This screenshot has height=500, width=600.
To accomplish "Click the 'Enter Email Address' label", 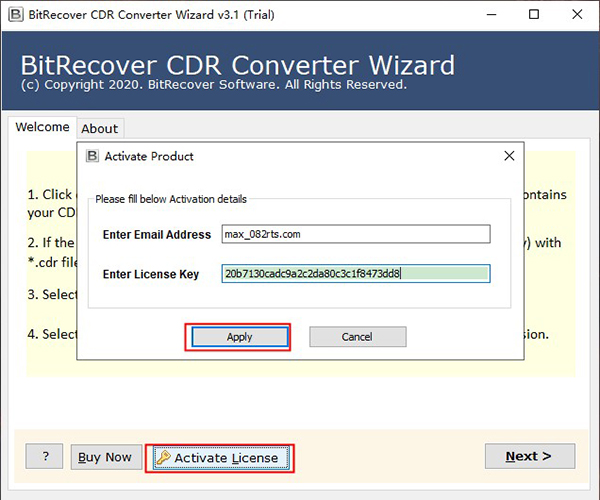I will [157, 235].
